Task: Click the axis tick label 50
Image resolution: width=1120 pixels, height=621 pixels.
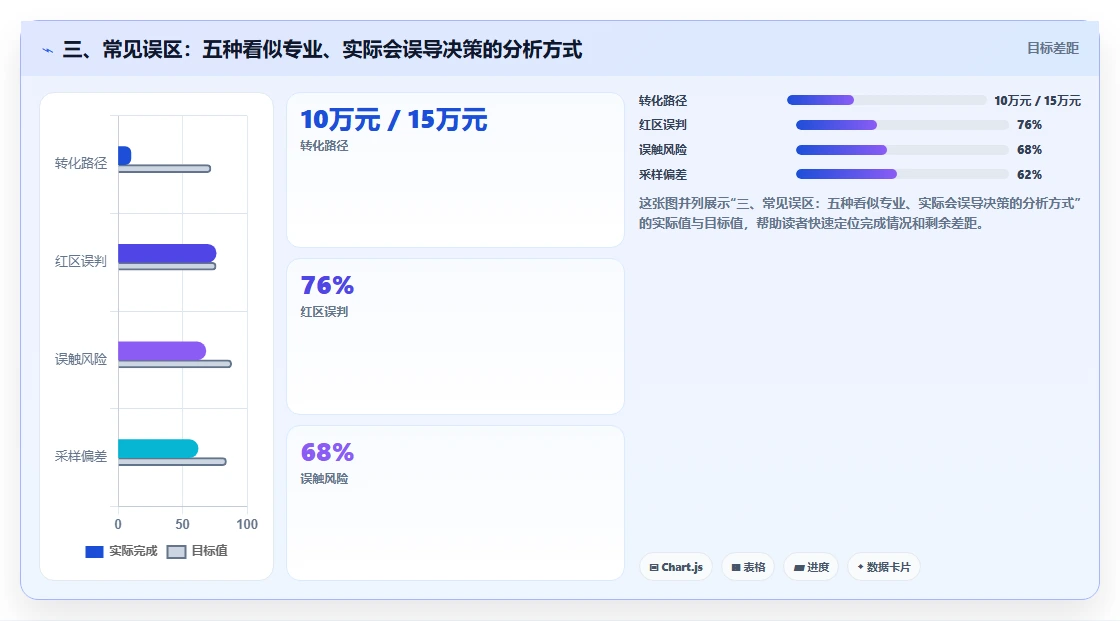Action: 182,525
